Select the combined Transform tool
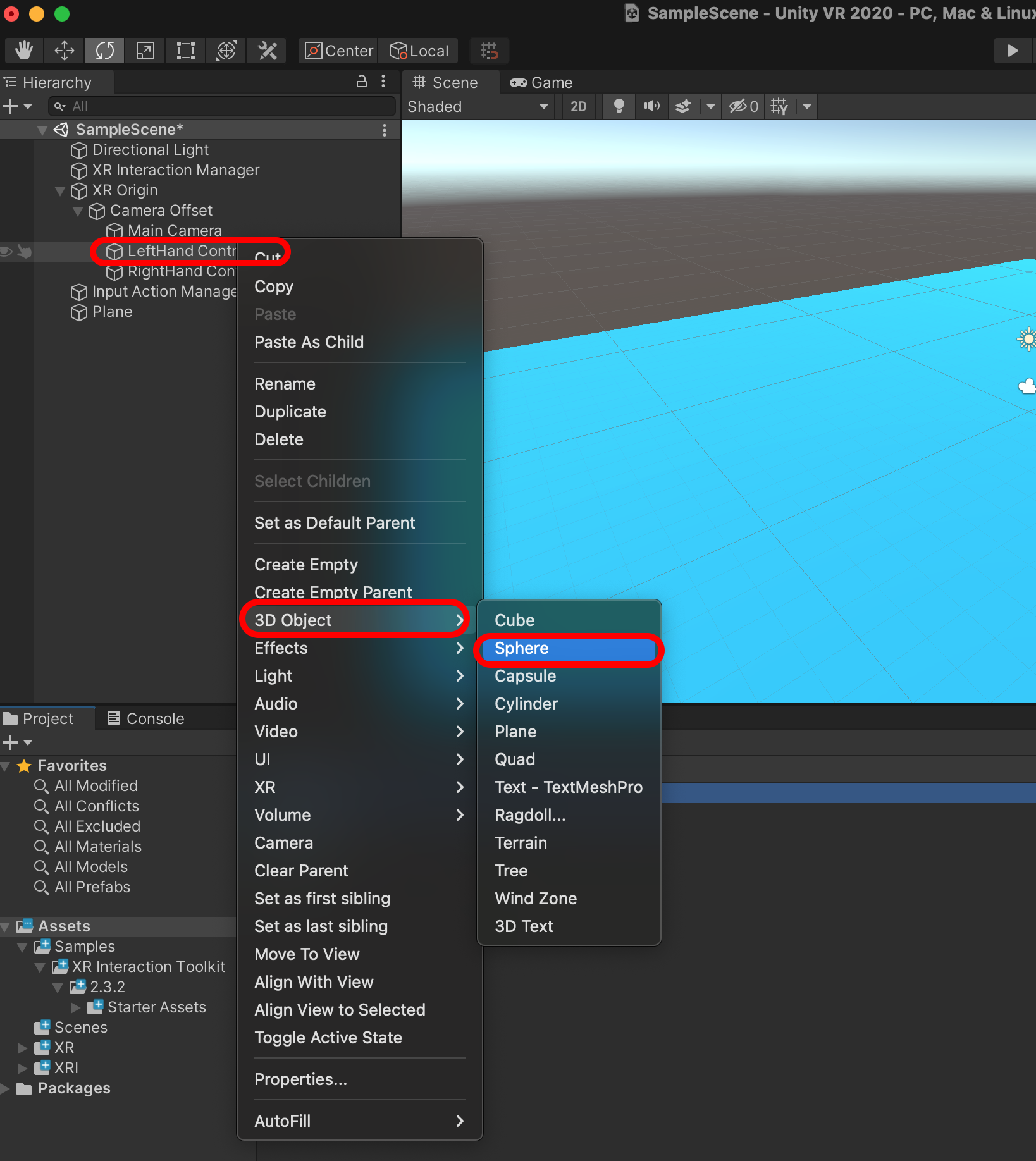 (x=226, y=51)
